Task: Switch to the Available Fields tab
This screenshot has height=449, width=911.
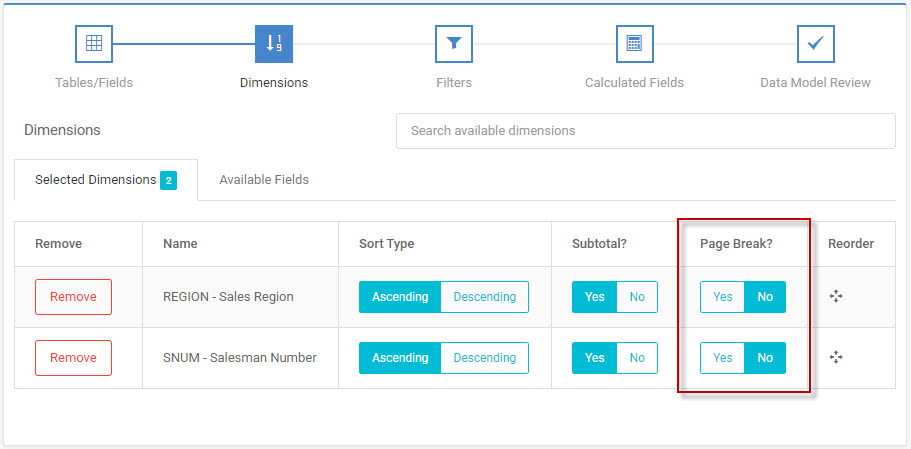Action: tap(264, 180)
